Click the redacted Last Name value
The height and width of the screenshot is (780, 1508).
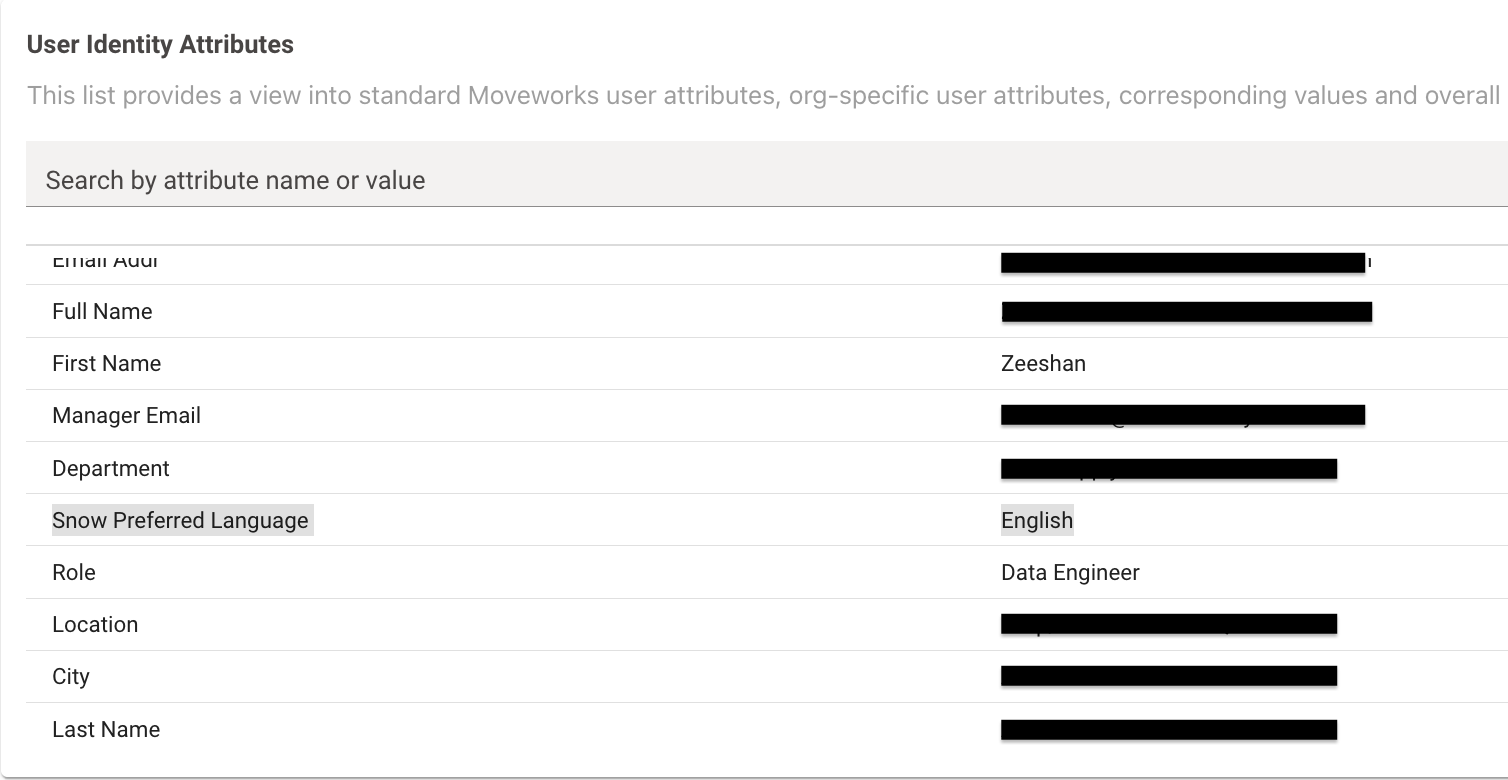[x=1169, y=729]
